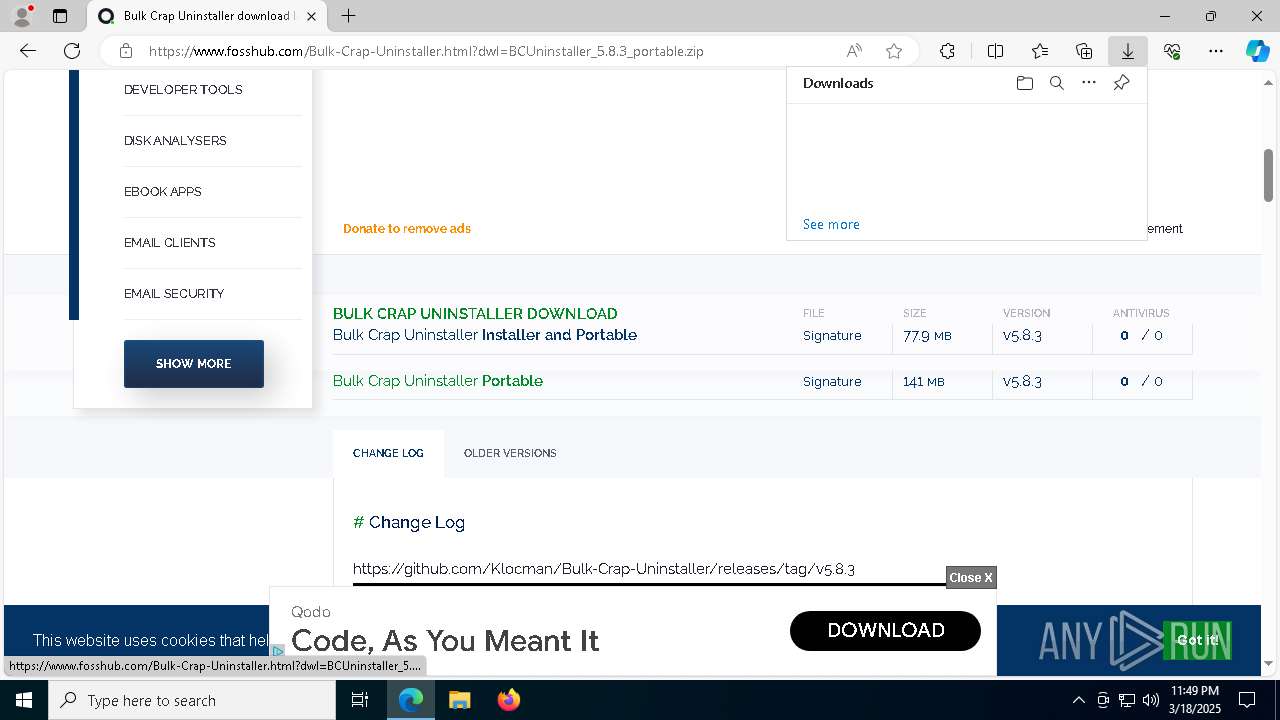The image size is (1280, 720).
Task: Click the address bar URL
Action: tap(426, 51)
